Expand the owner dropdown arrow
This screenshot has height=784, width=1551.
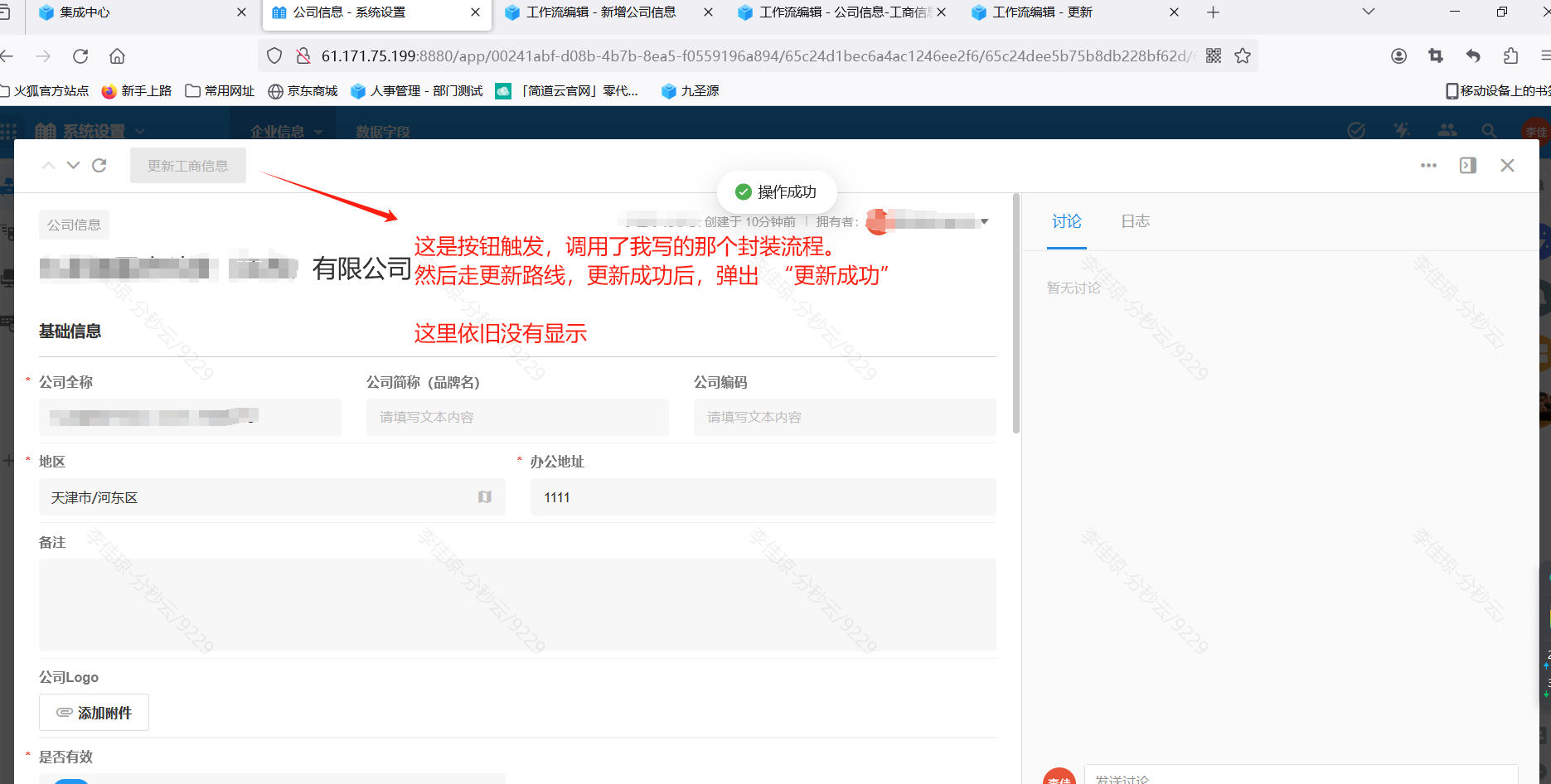pos(985,222)
